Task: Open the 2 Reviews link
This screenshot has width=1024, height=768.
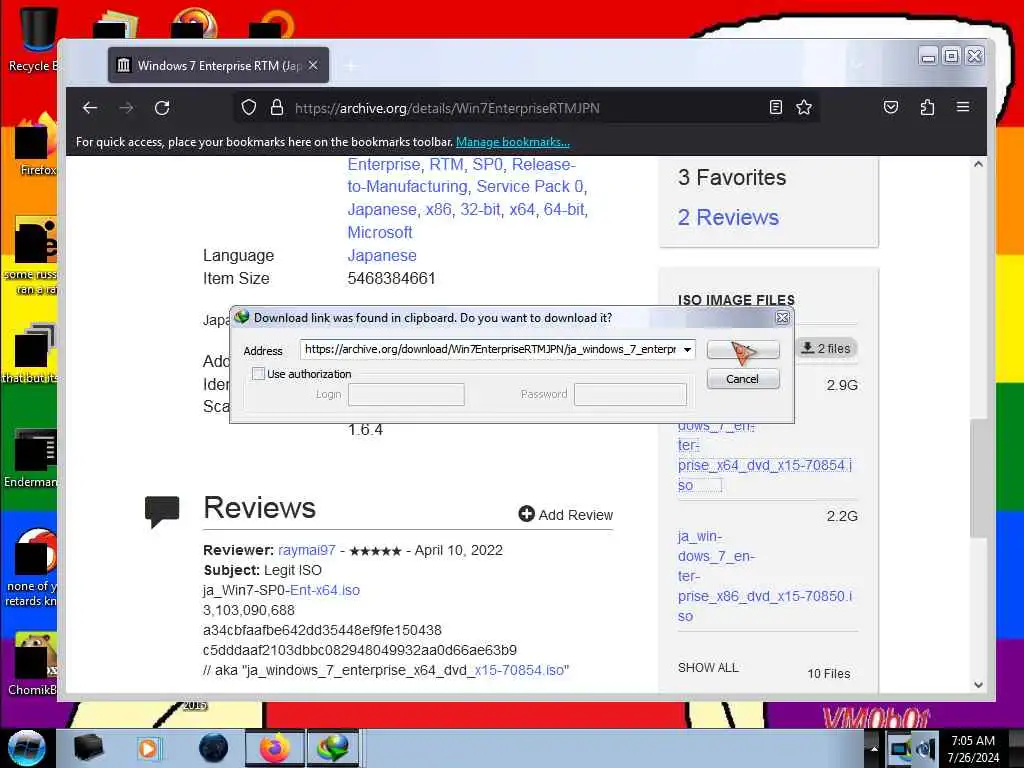Action: point(728,217)
